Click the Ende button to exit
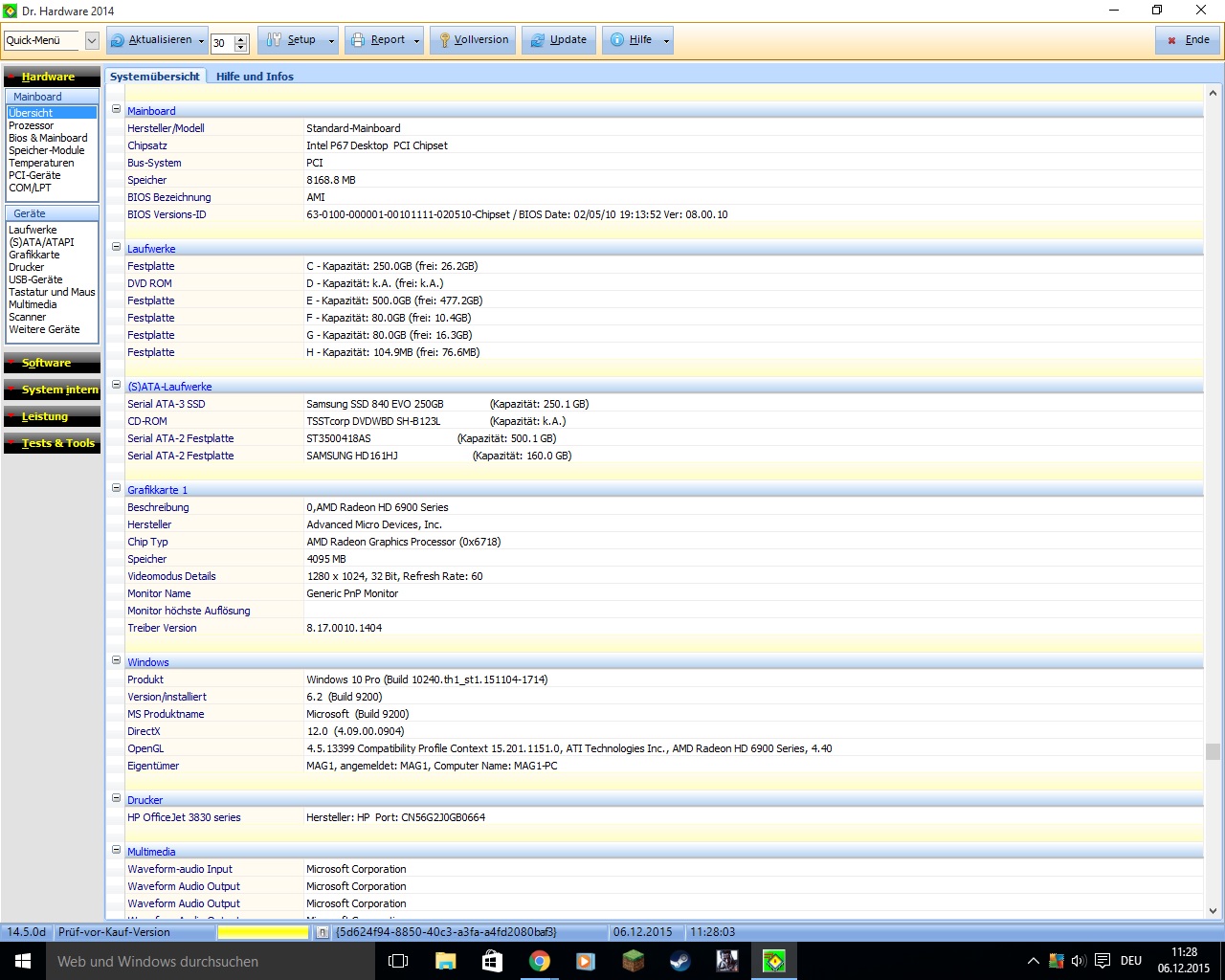Viewport: 1225px width, 980px height. [x=1189, y=40]
